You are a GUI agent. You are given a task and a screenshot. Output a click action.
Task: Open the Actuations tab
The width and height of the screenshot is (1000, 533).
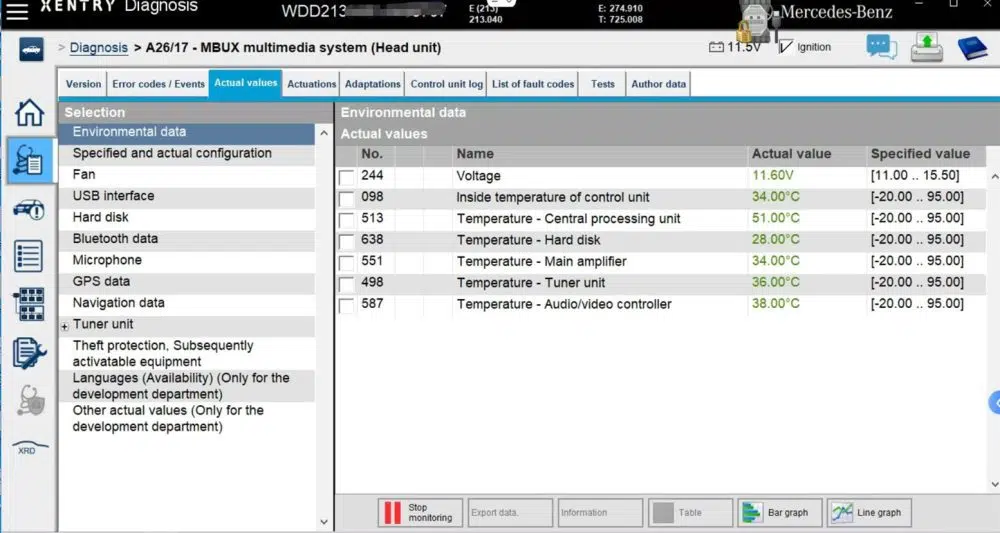[311, 84]
